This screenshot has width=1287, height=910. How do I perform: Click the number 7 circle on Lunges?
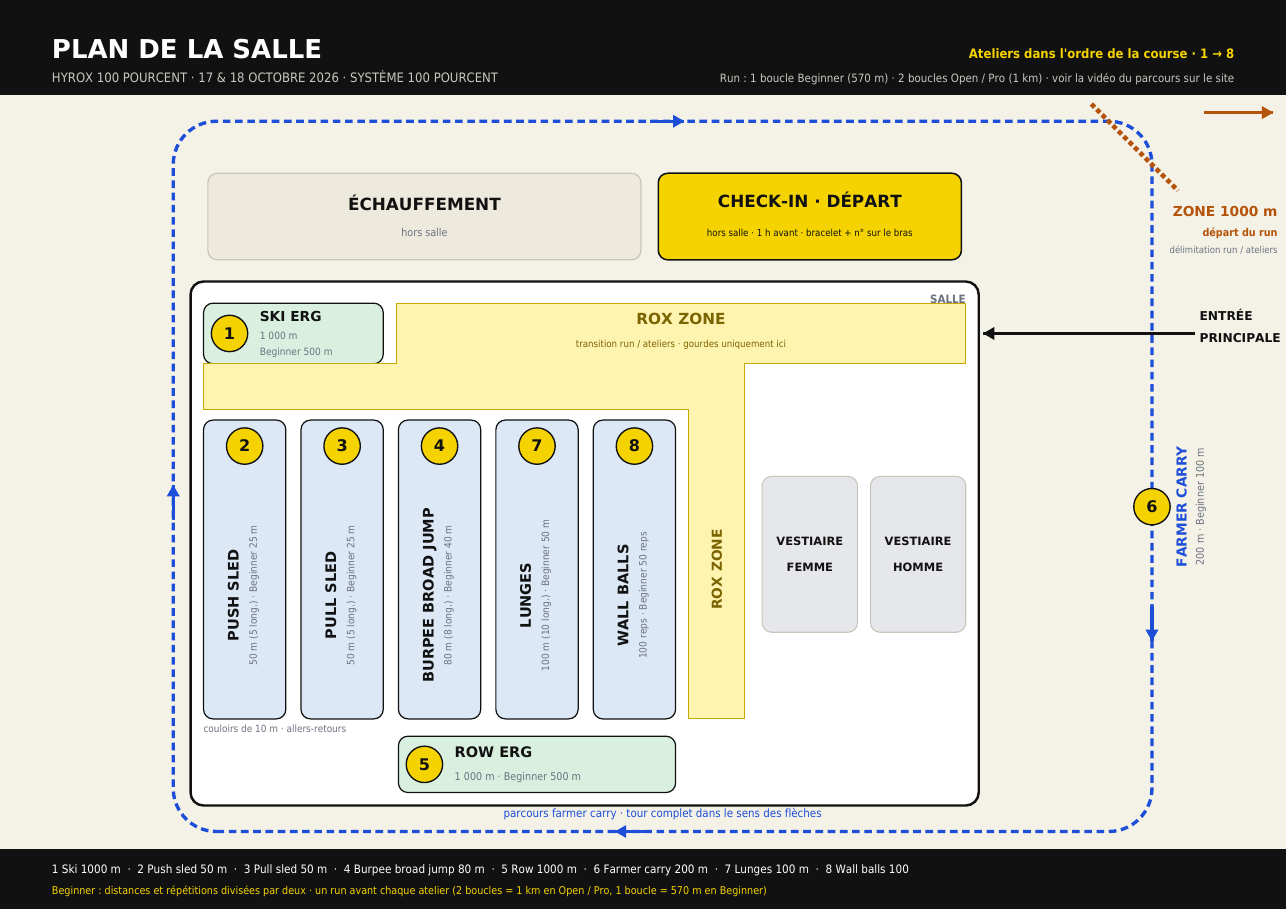(x=537, y=446)
